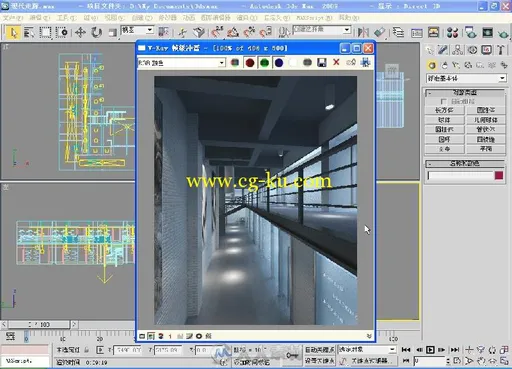Select the Cameras category icon
This screenshot has width=512, height=369.
tap(468, 65)
